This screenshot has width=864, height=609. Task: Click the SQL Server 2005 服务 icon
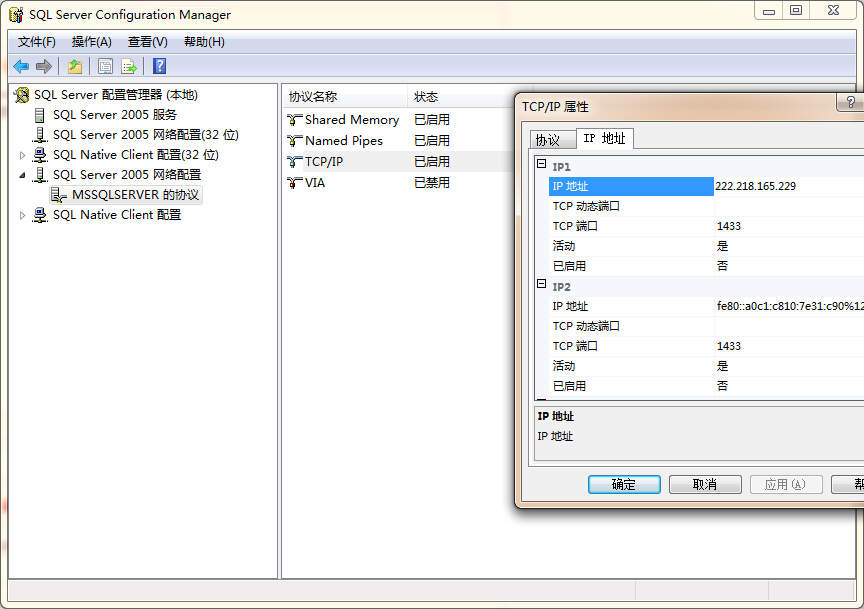click(40, 115)
